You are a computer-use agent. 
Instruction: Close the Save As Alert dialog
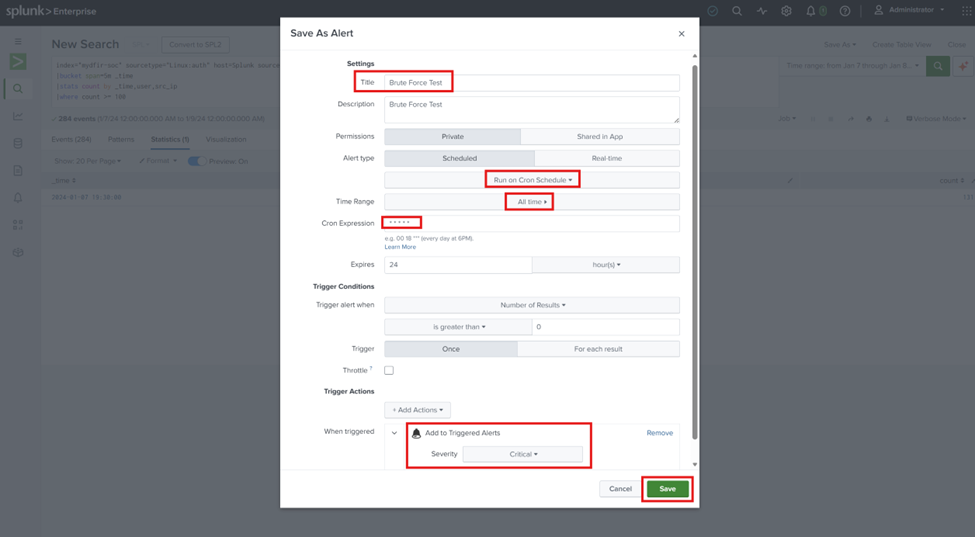click(x=682, y=34)
